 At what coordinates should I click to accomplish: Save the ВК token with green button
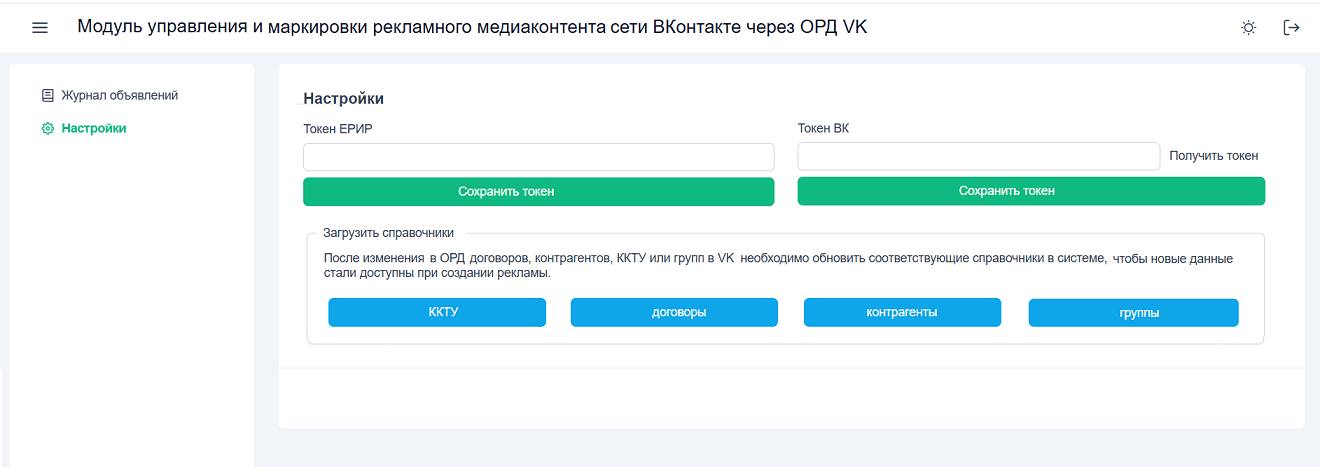[1031, 191]
